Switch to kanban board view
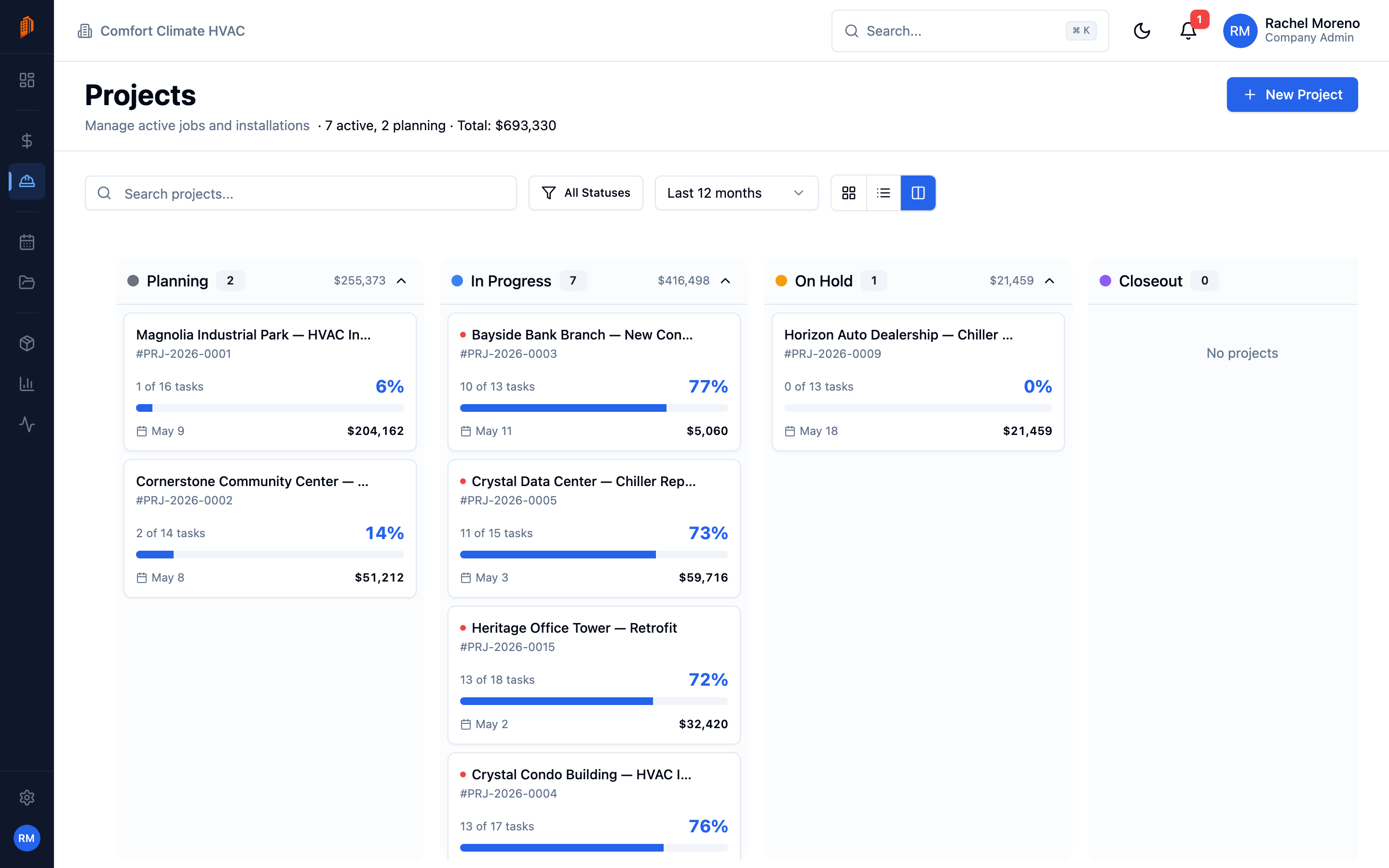 pos(918,193)
